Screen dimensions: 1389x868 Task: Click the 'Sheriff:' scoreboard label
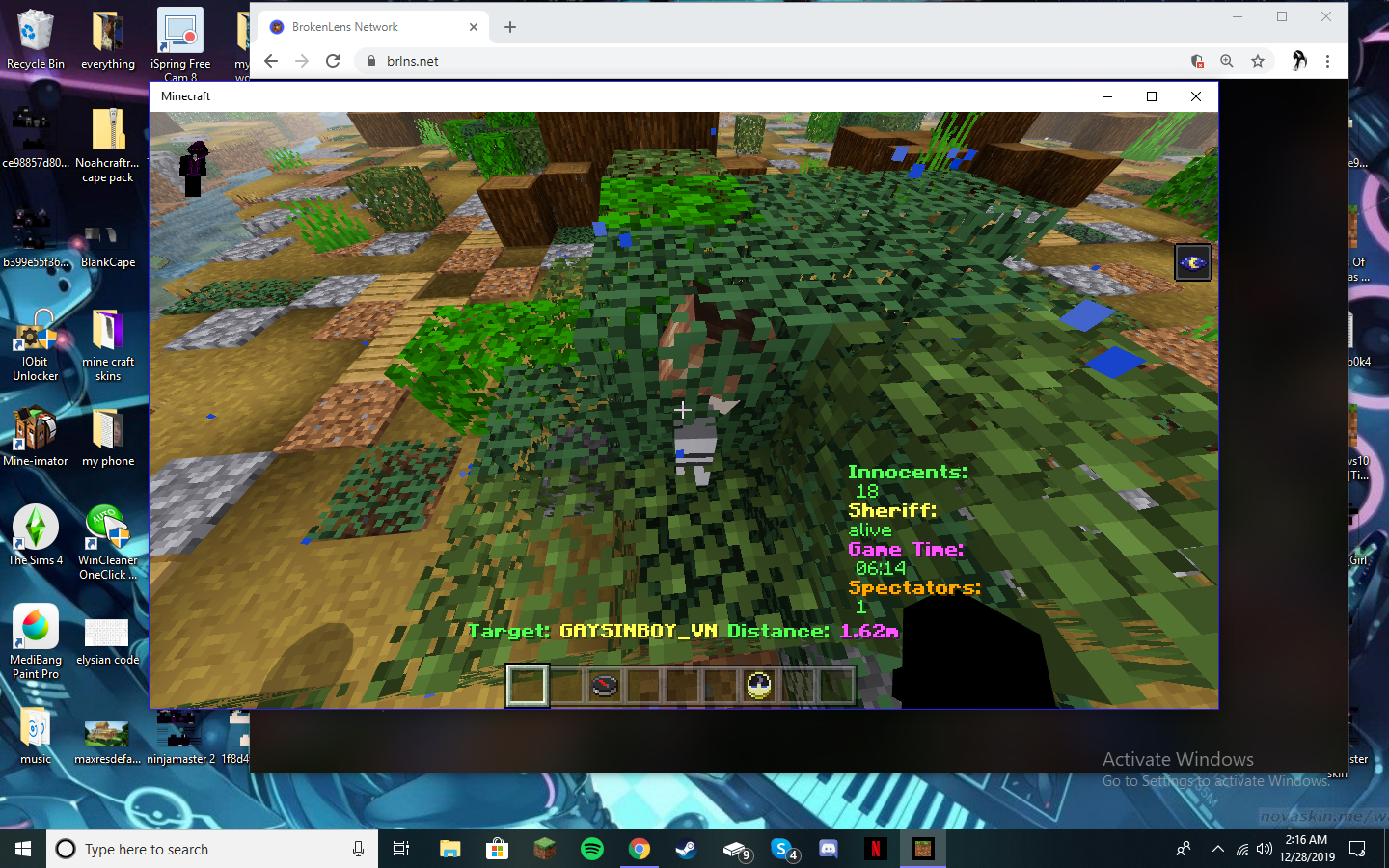[x=892, y=510]
